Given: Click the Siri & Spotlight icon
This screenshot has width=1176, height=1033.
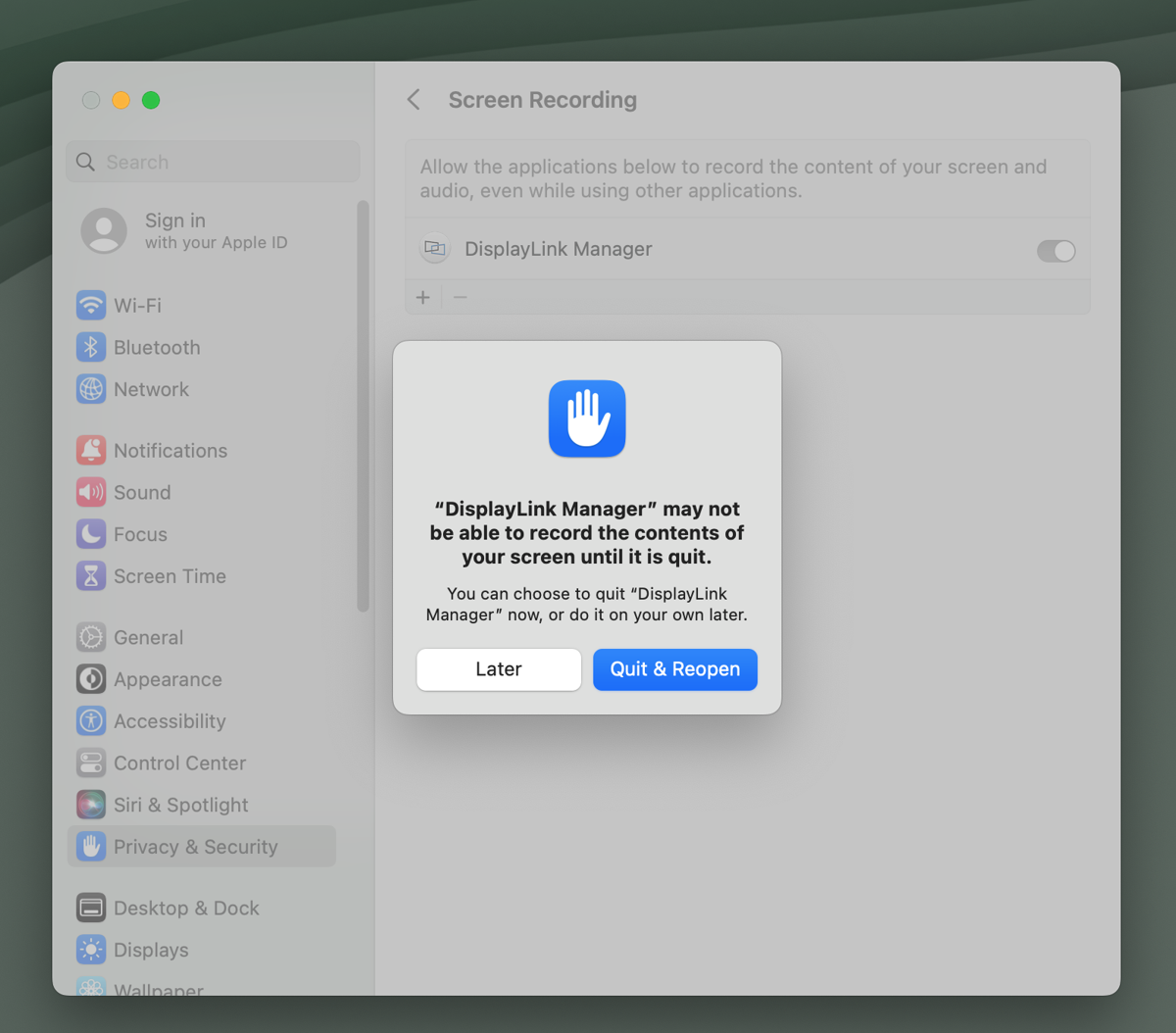Looking at the screenshot, I should (x=91, y=804).
